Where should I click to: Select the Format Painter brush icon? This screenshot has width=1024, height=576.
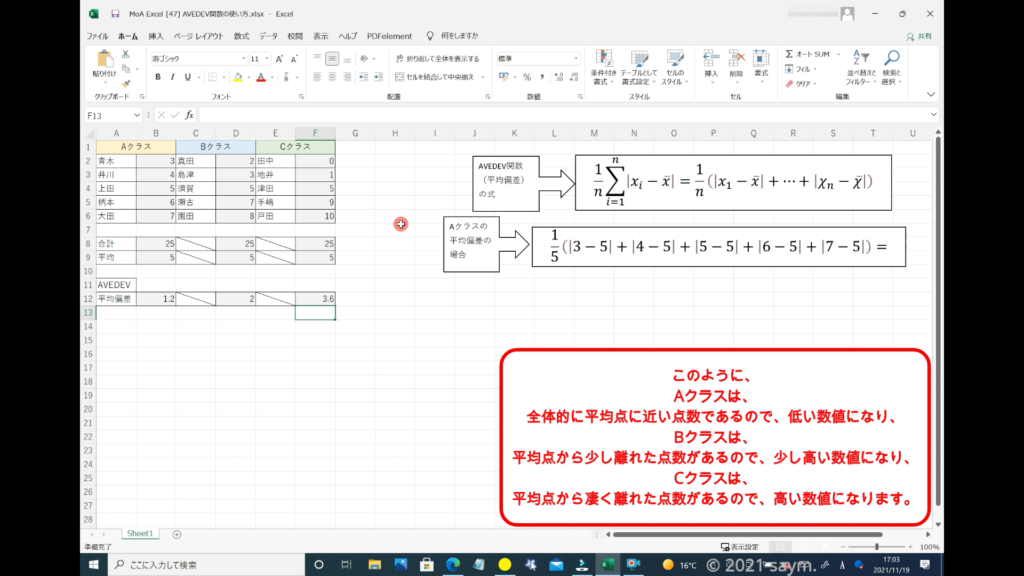coord(126,84)
